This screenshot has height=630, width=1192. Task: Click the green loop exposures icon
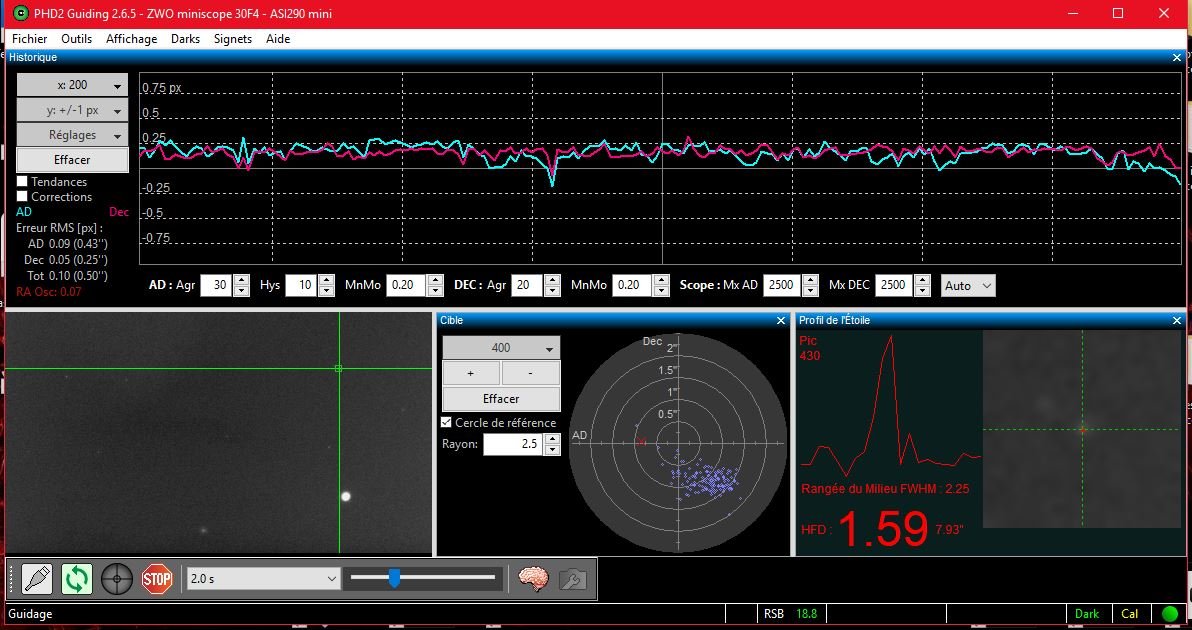coord(77,578)
